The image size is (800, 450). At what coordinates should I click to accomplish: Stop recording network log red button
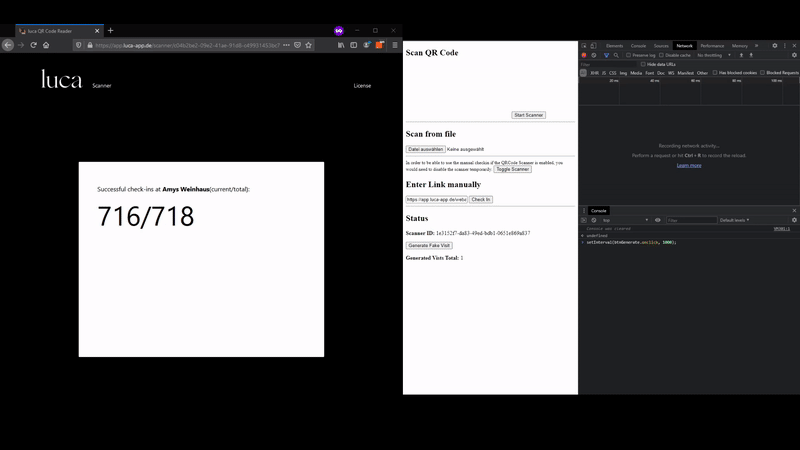click(x=584, y=55)
